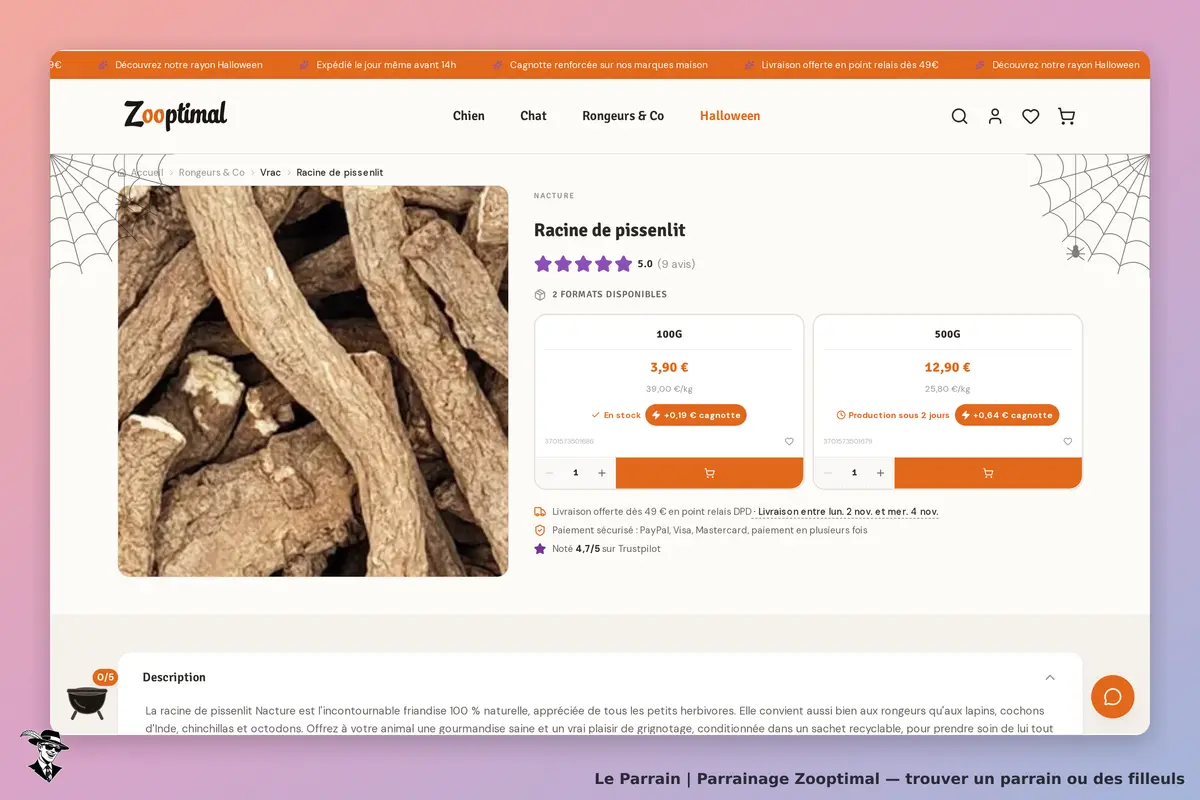Add 100G format to wishlist heart
This screenshot has width=1200, height=800.
coord(789,441)
